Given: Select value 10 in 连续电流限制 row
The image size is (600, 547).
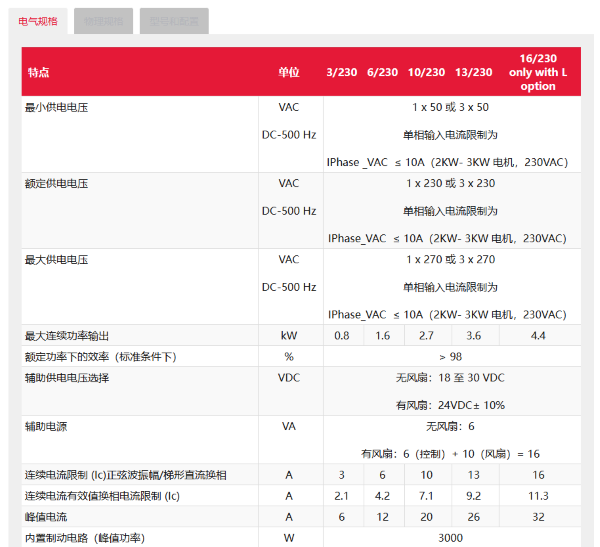Looking at the screenshot, I should [x=426, y=475].
